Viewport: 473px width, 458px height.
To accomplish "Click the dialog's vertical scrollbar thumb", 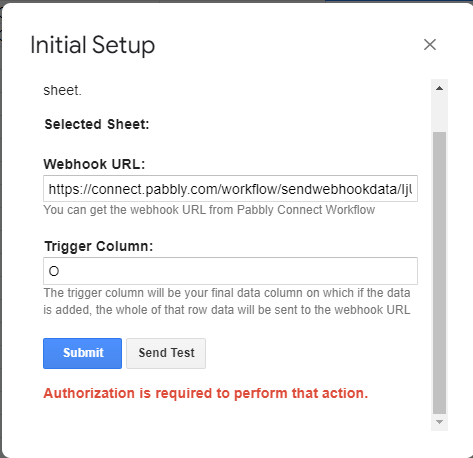I will pos(439,273).
